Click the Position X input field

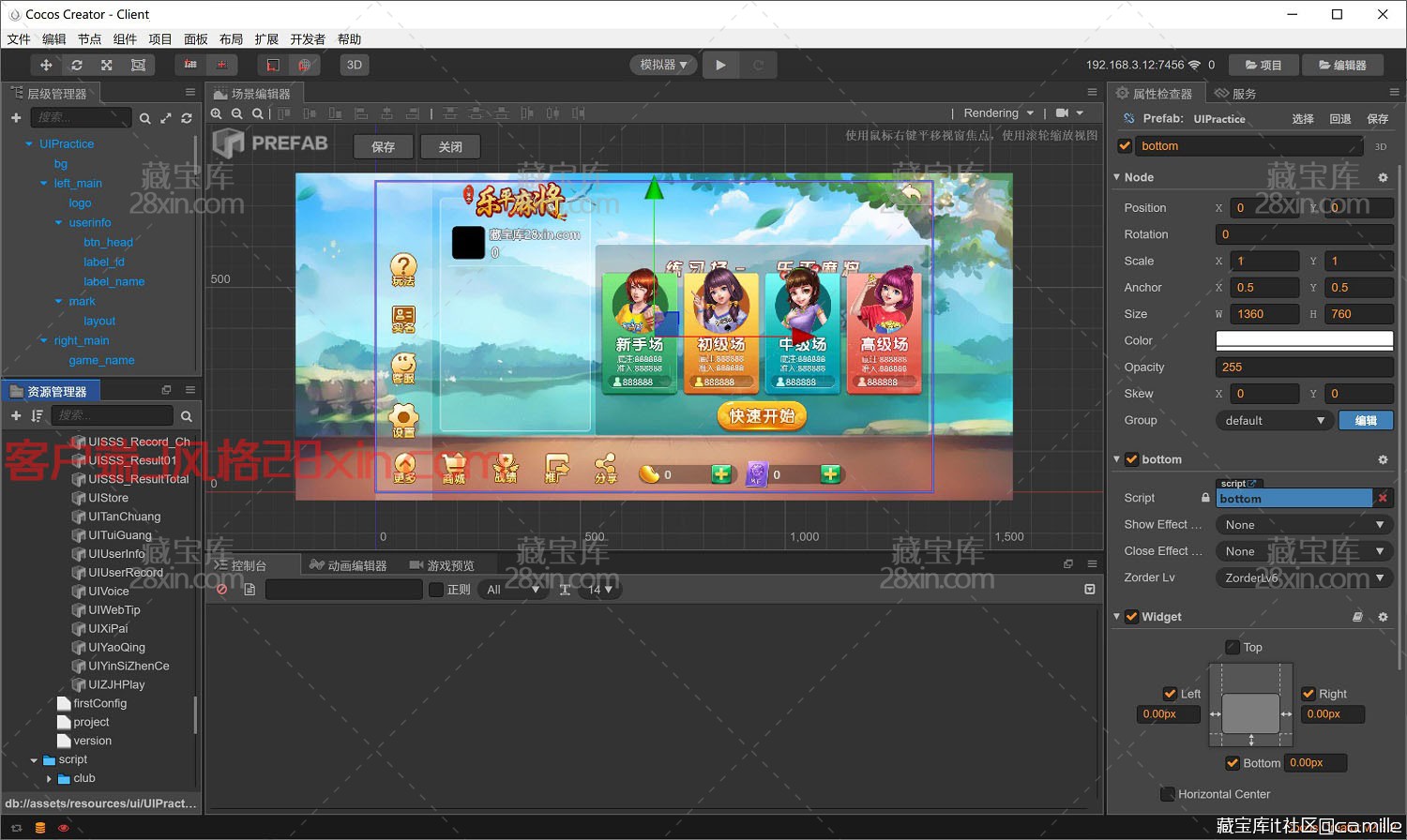(1263, 208)
